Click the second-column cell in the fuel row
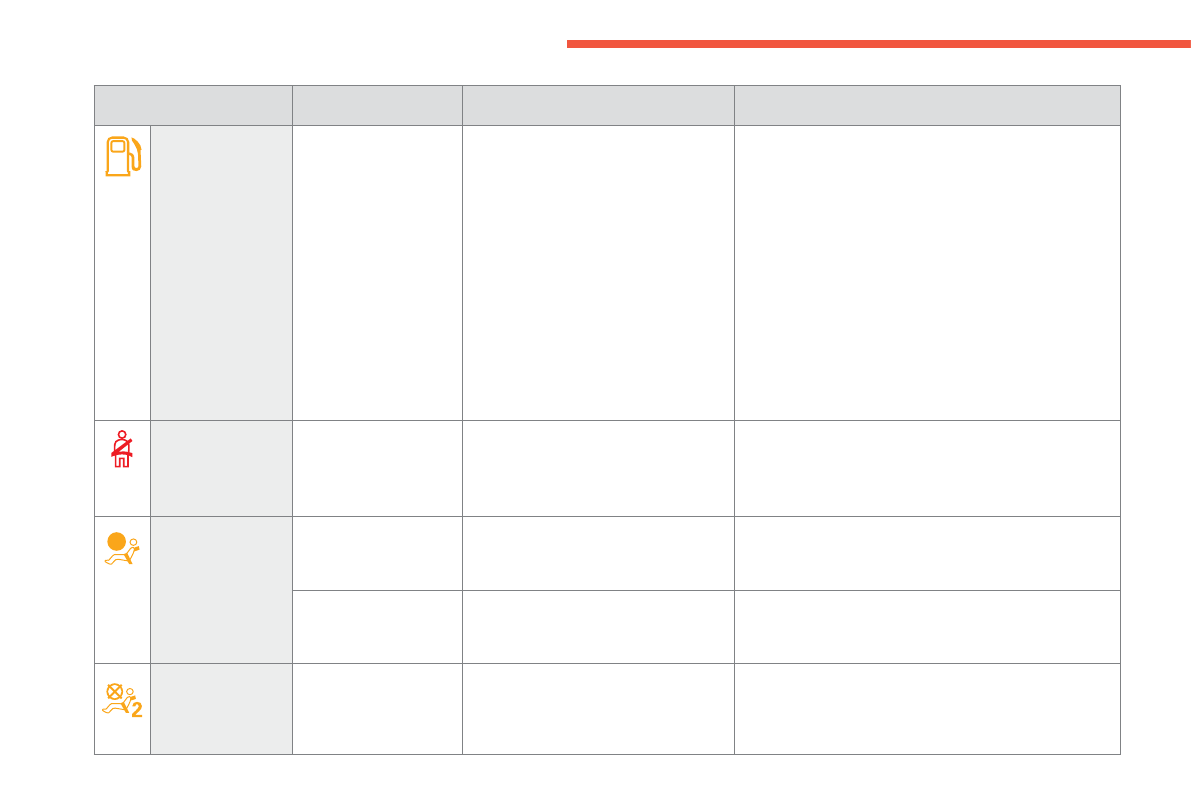Image resolution: width=1191 pixels, height=794 pixels. [377, 272]
